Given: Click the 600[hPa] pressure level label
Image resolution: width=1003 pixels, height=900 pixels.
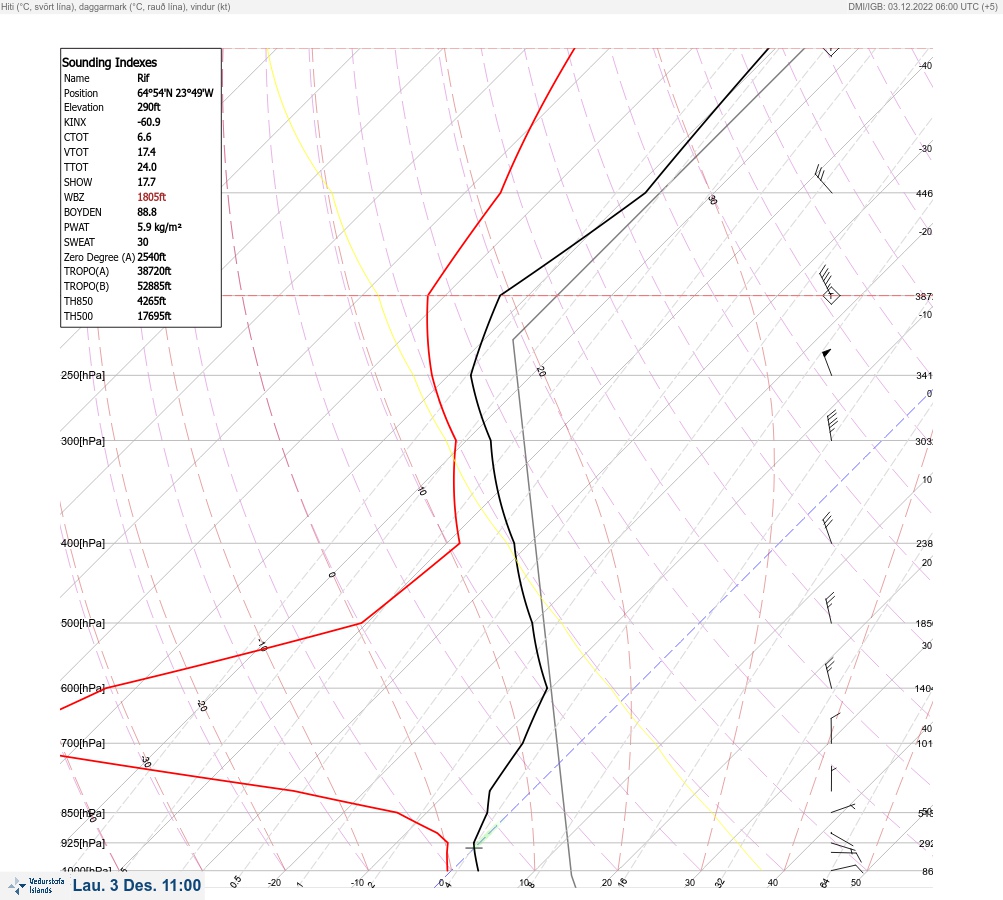Looking at the screenshot, I should click(83, 688).
